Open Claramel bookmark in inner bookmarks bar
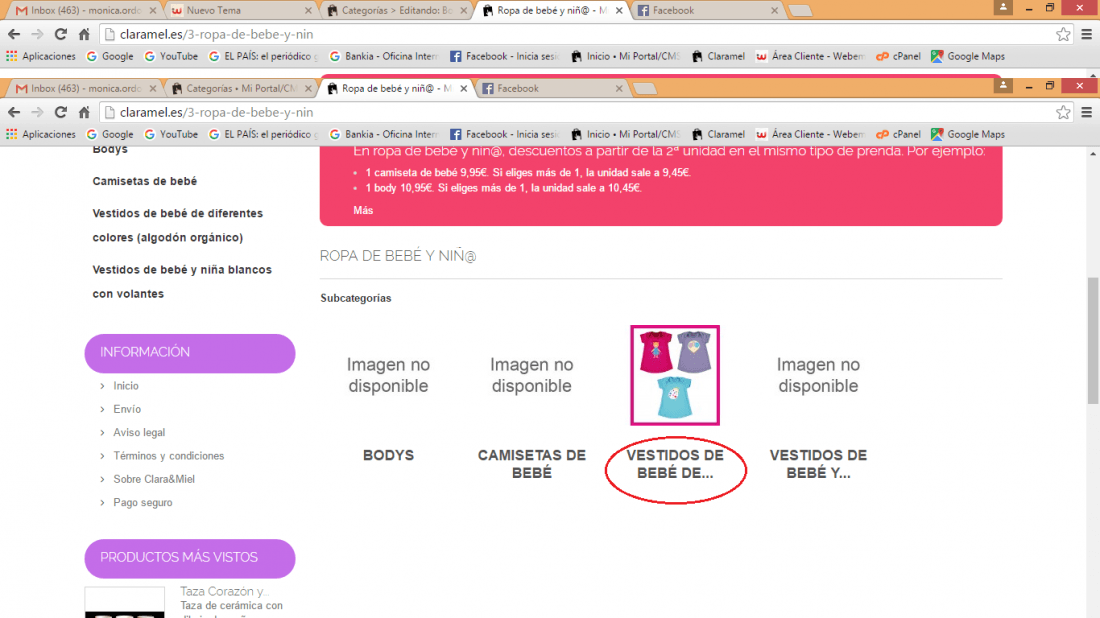The height and width of the screenshot is (618, 1100). [718, 134]
